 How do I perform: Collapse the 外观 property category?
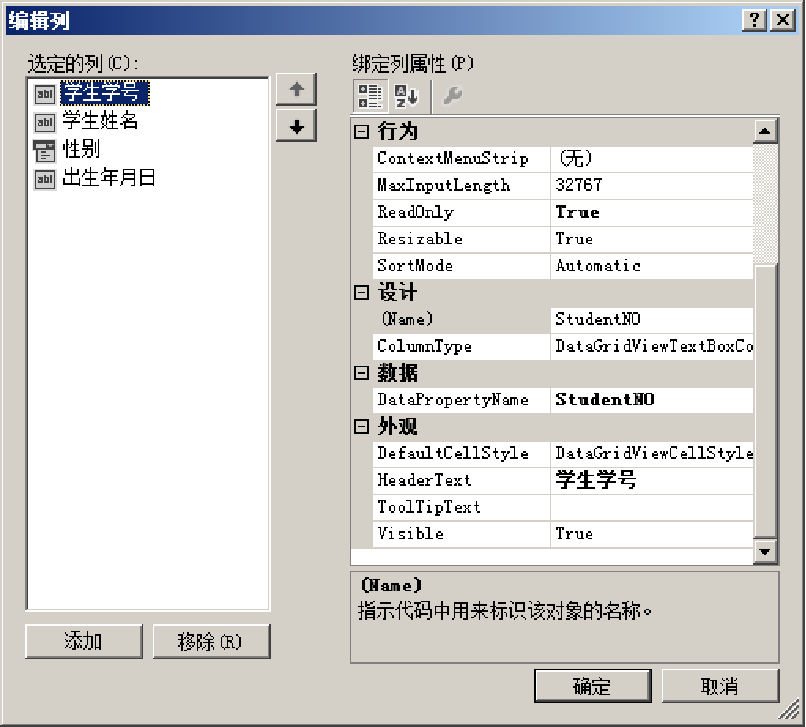pyautogui.click(x=362, y=427)
